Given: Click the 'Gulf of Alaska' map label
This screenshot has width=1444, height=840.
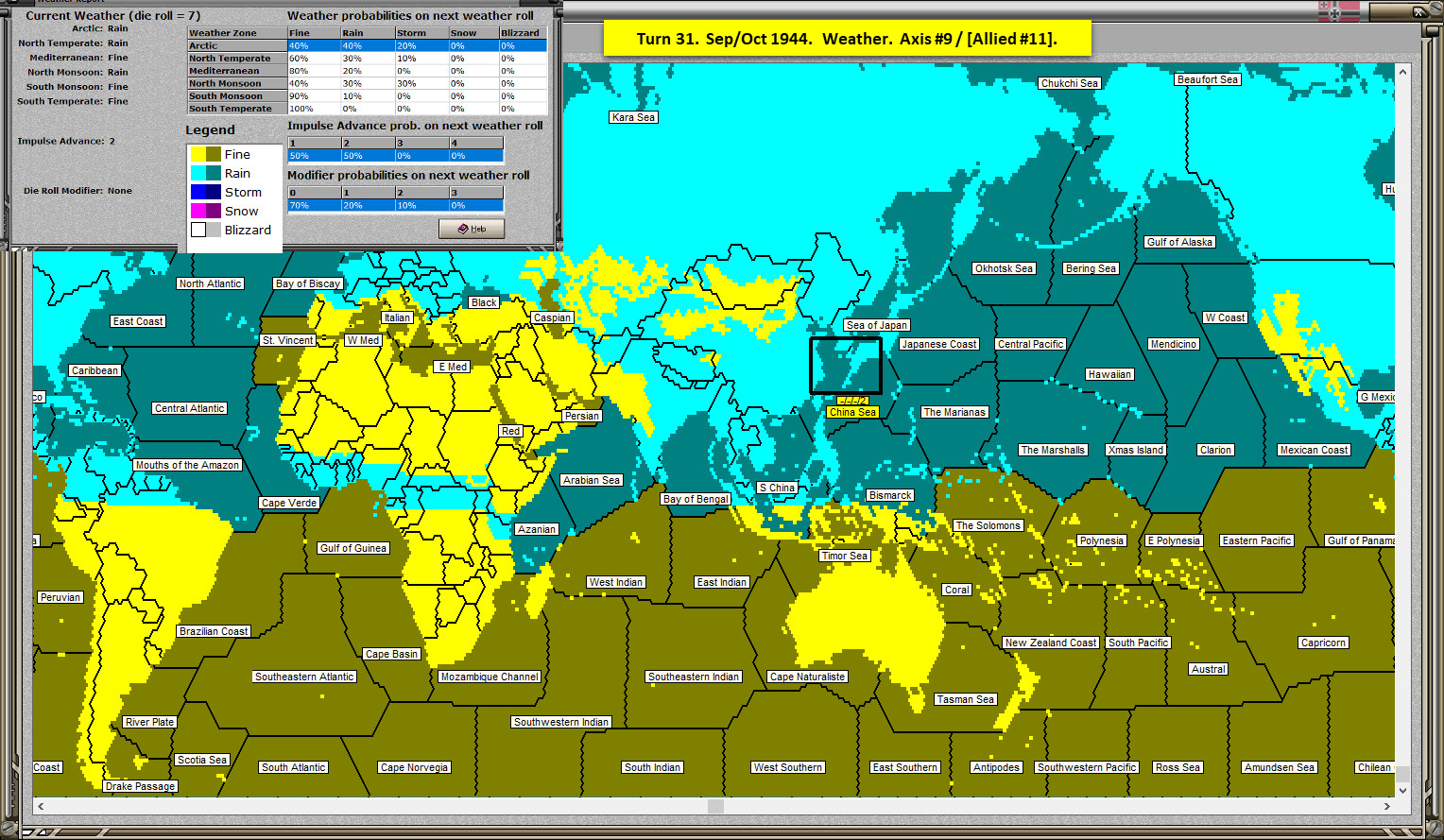Looking at the screenshot, I should click(x=1179, y=242).
